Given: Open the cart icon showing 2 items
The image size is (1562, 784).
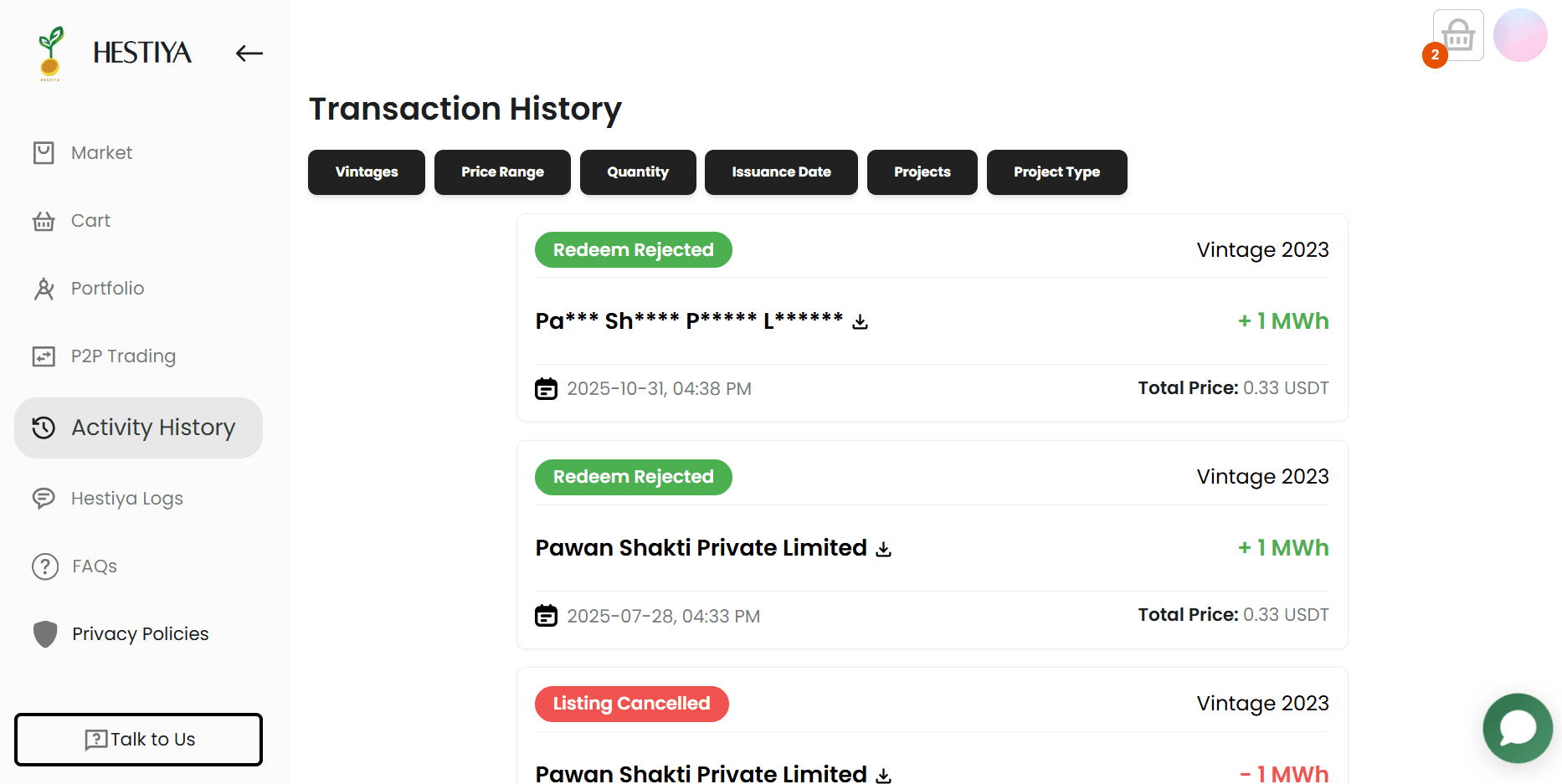Looking at the screenshot, I should tap(1457, 35).
